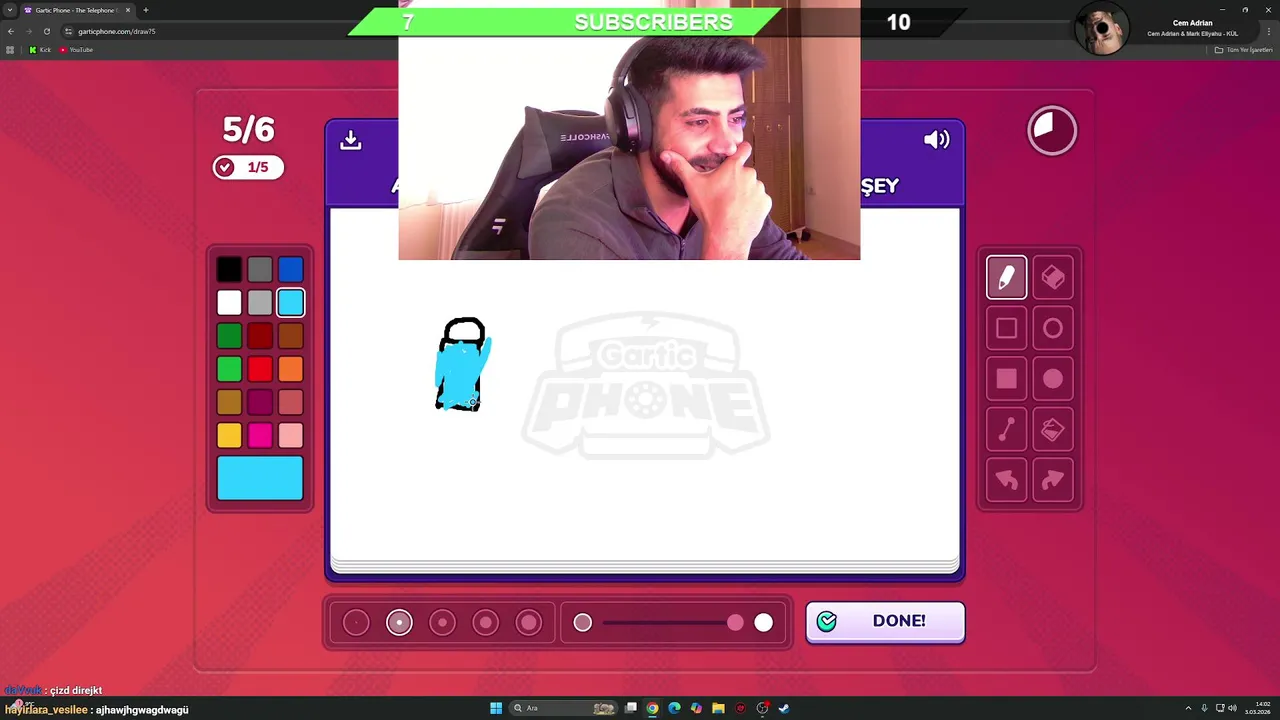Select the Pencil drawing tool
The width and height of the screenshot is (1280, 720).
click(1006, 277)
